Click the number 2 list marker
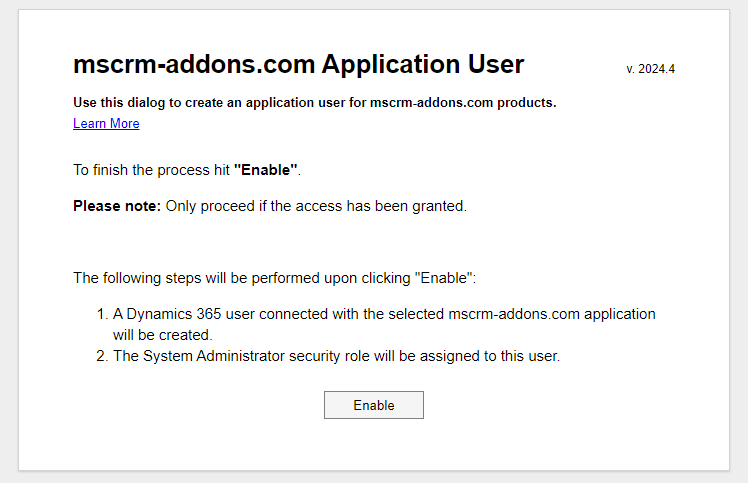 pos(102,356)
